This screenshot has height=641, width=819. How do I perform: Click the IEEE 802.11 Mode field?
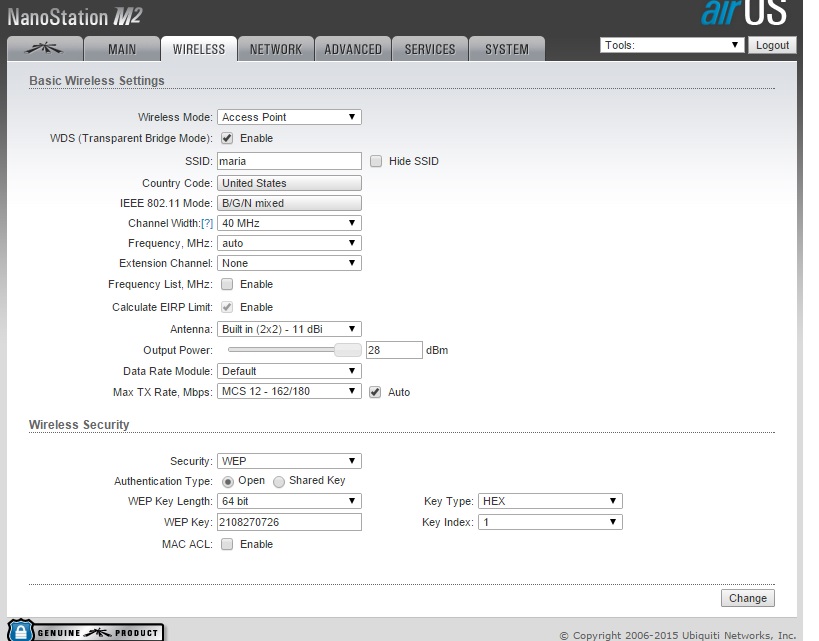[289, 203]
